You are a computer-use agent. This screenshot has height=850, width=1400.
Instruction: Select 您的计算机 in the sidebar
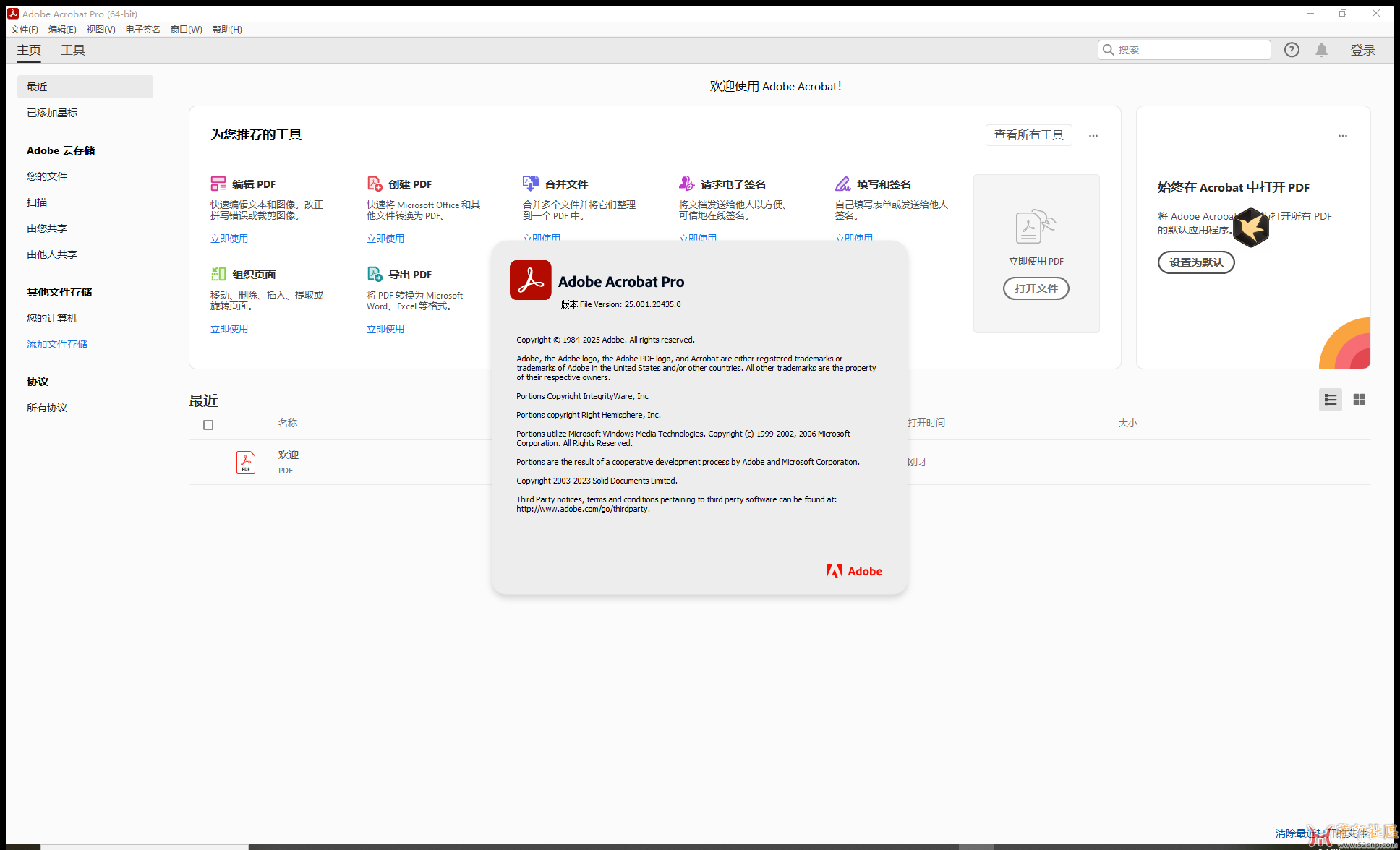(x=52, y=318)
